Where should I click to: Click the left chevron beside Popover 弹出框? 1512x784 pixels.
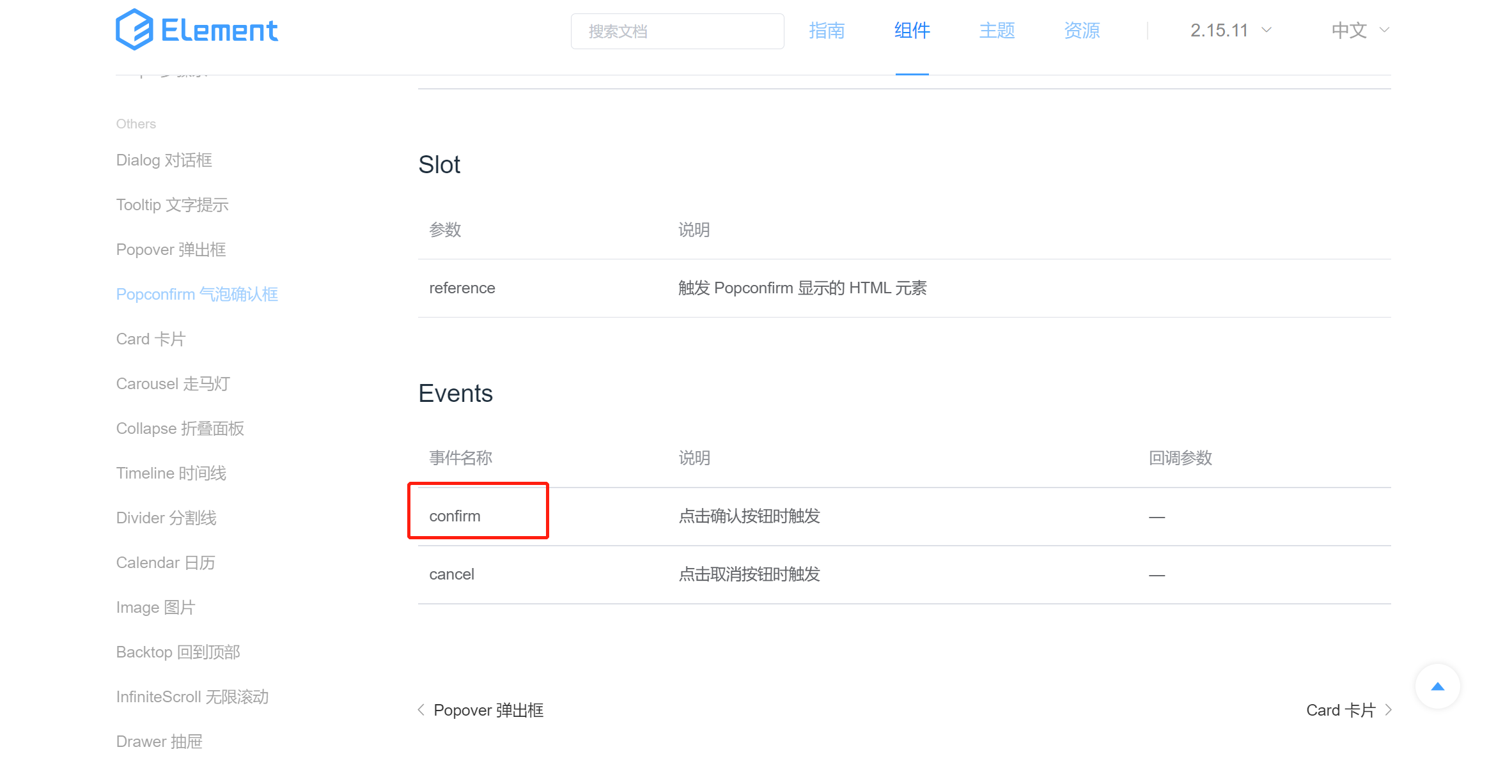point(421,710)
